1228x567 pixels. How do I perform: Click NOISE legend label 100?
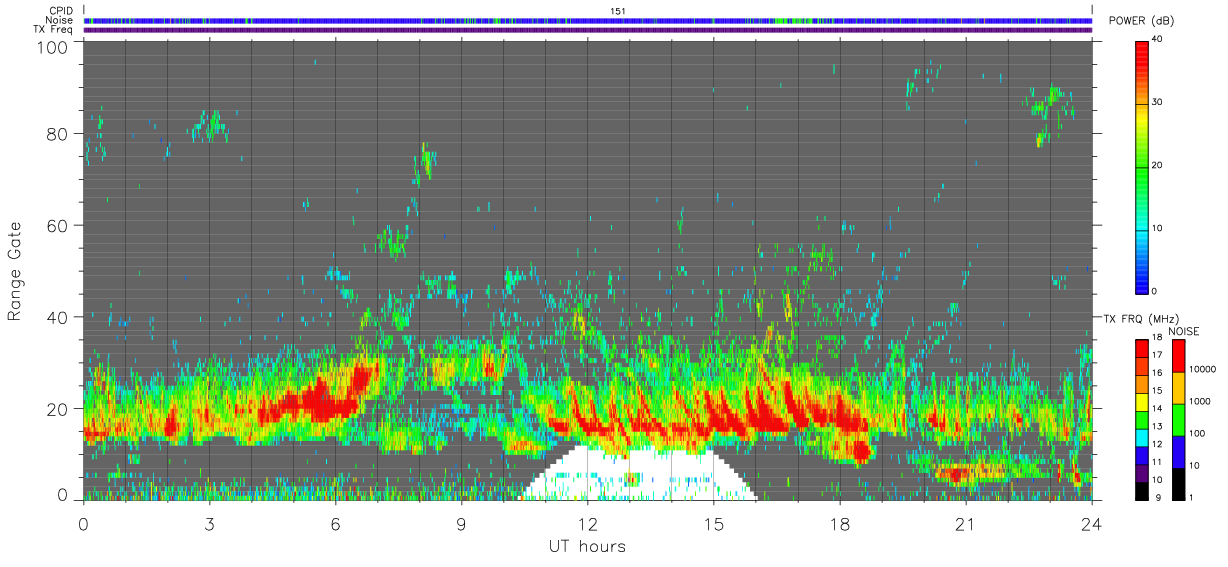point(1196,434)
